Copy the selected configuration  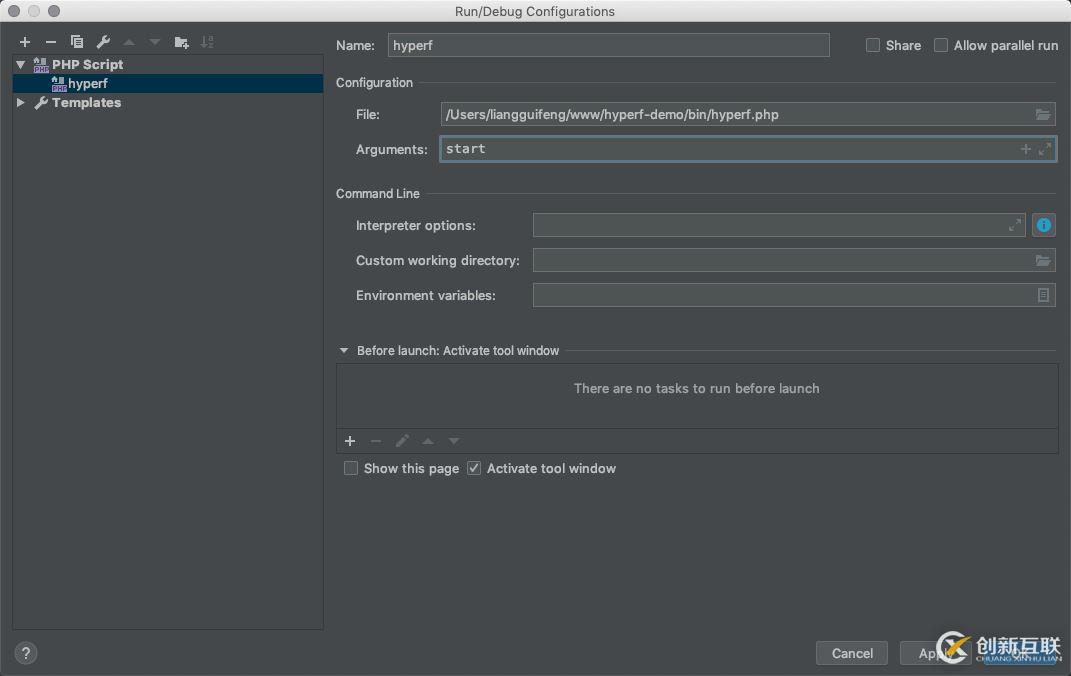[77, 42]
